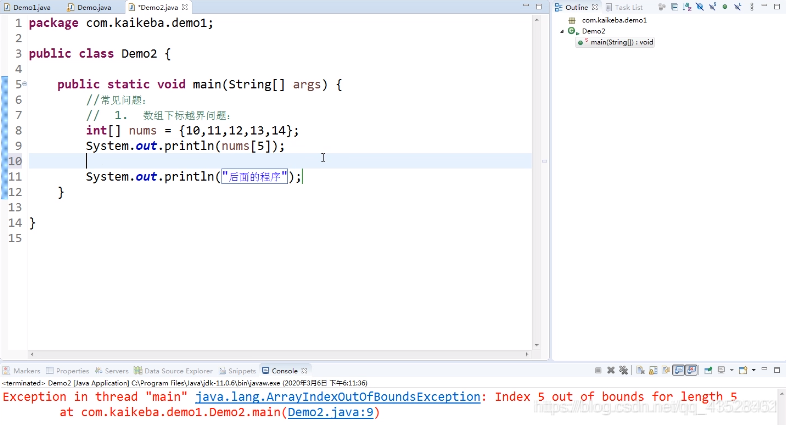Click the int[] nums declaration line 8

click(x=192, y=130)
